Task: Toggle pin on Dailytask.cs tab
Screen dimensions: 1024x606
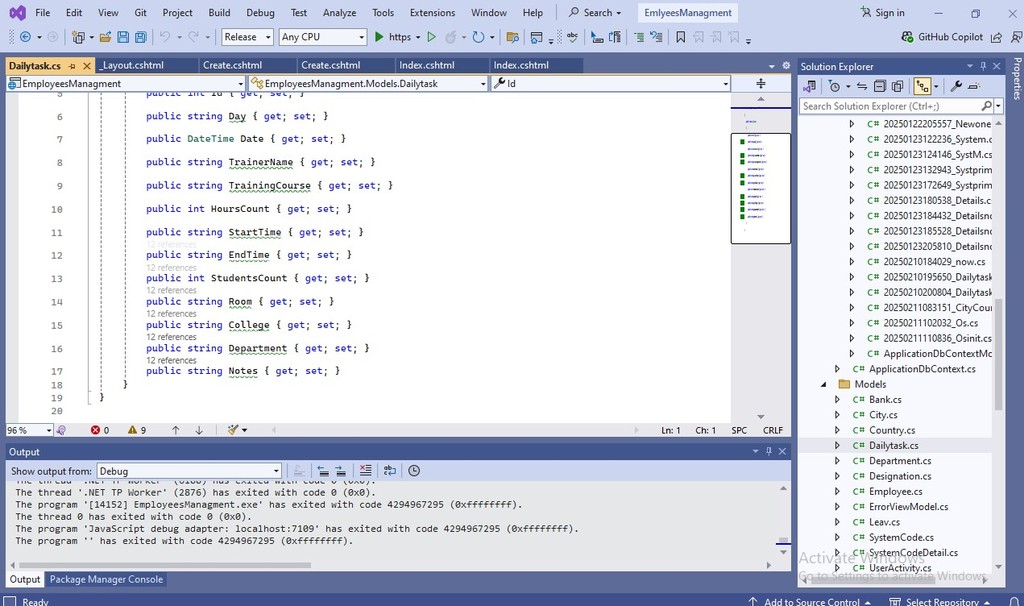Action: click(72, 66)
